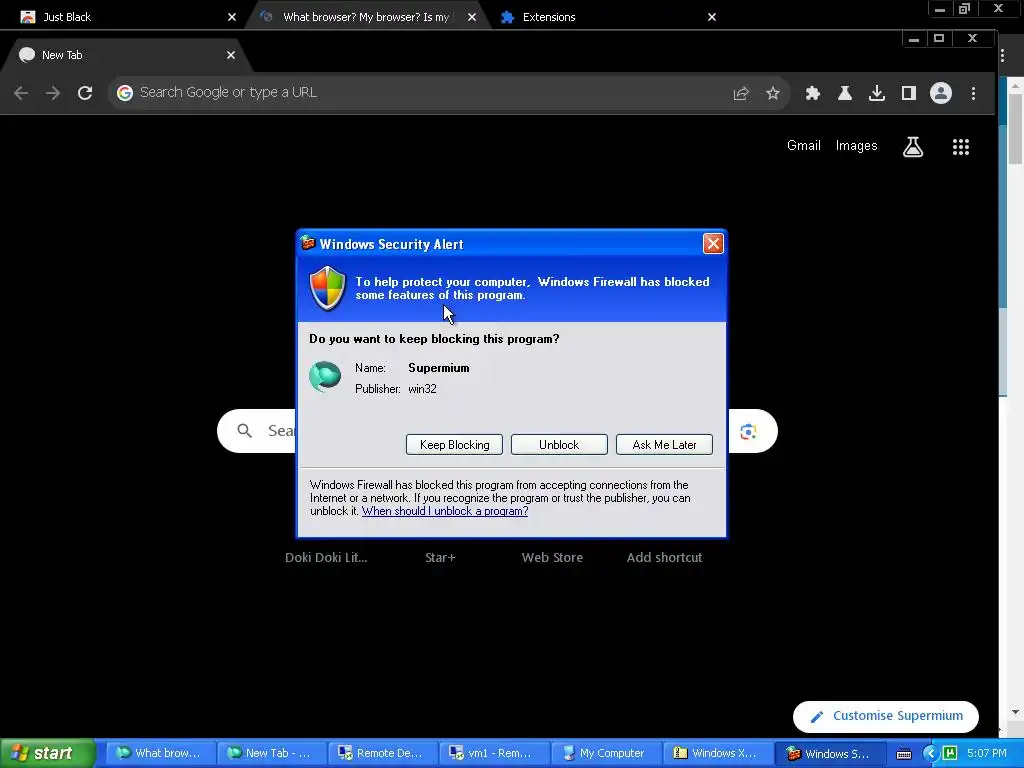Screen dimensions: 1024x768
Task: Open the Downloads toolbar icon
Action: click(876, 93)
